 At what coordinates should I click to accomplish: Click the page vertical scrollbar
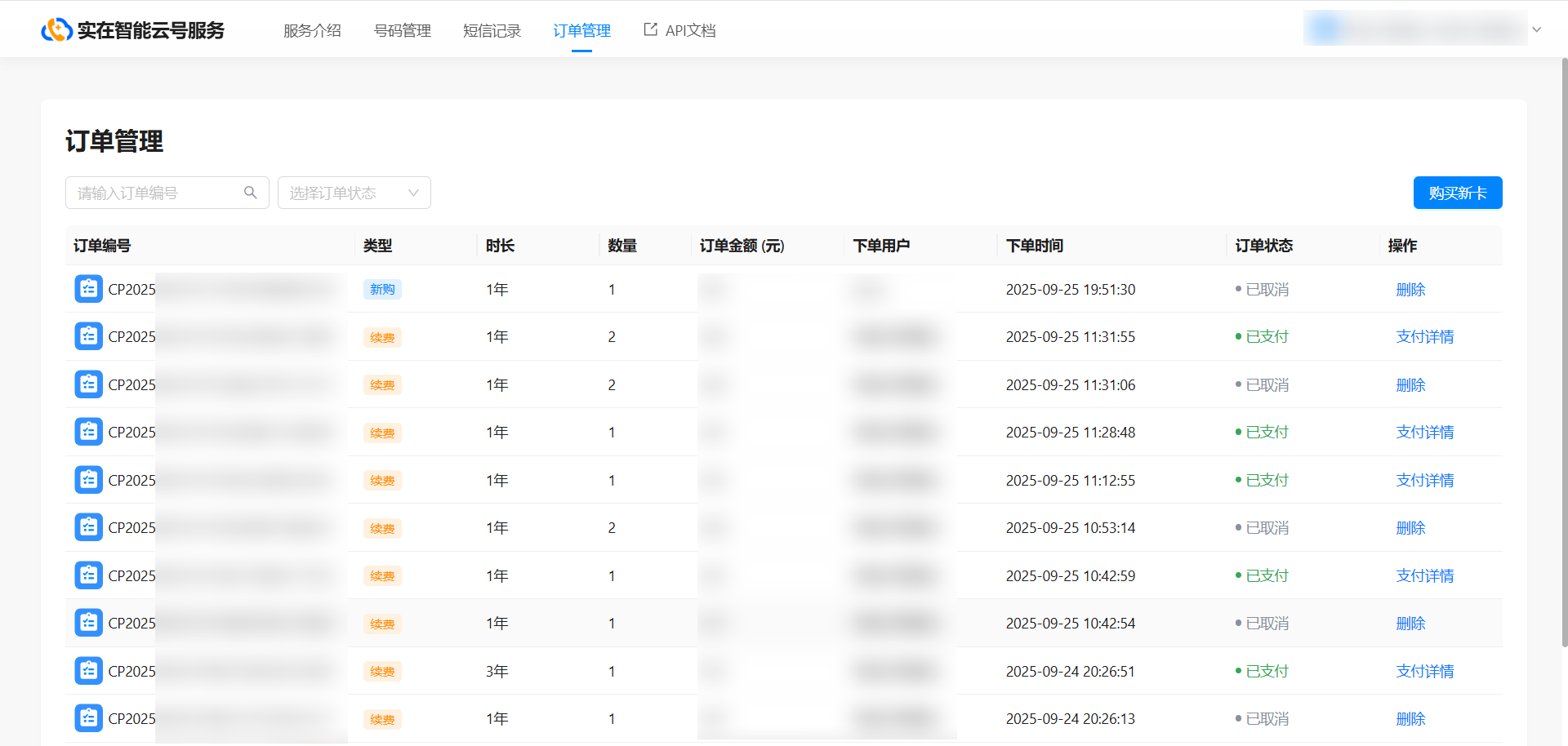1564,351
